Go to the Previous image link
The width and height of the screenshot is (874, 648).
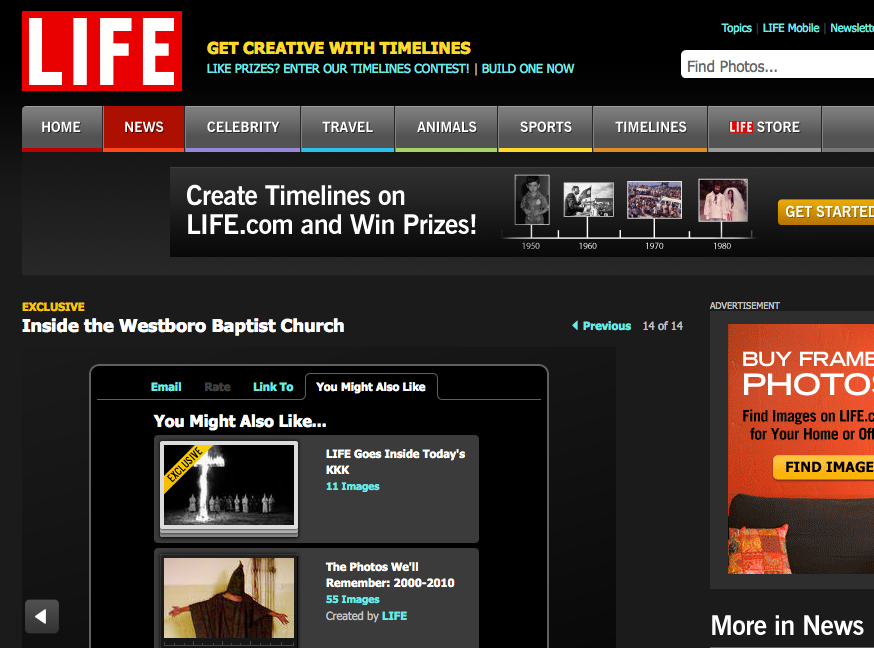[601, 326]
